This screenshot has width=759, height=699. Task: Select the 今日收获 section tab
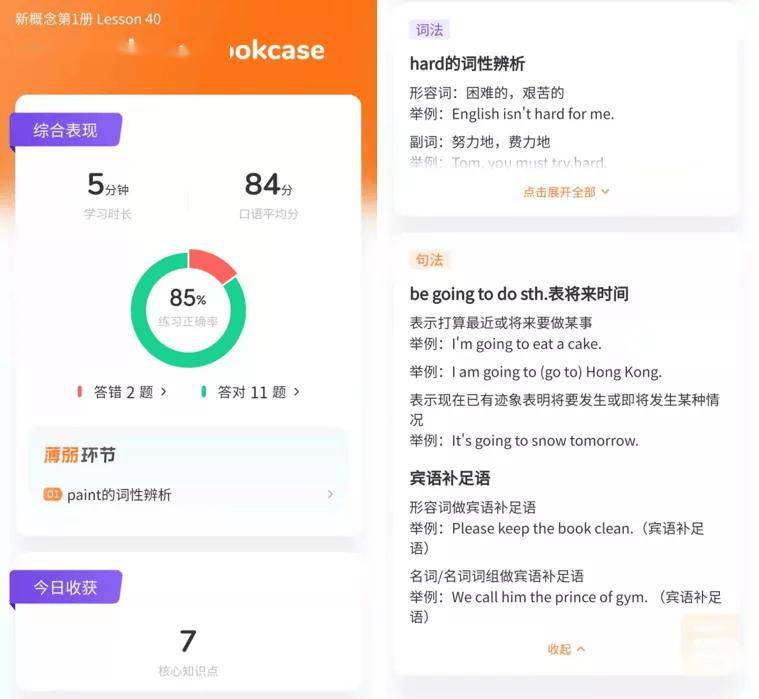coord(65,587)
